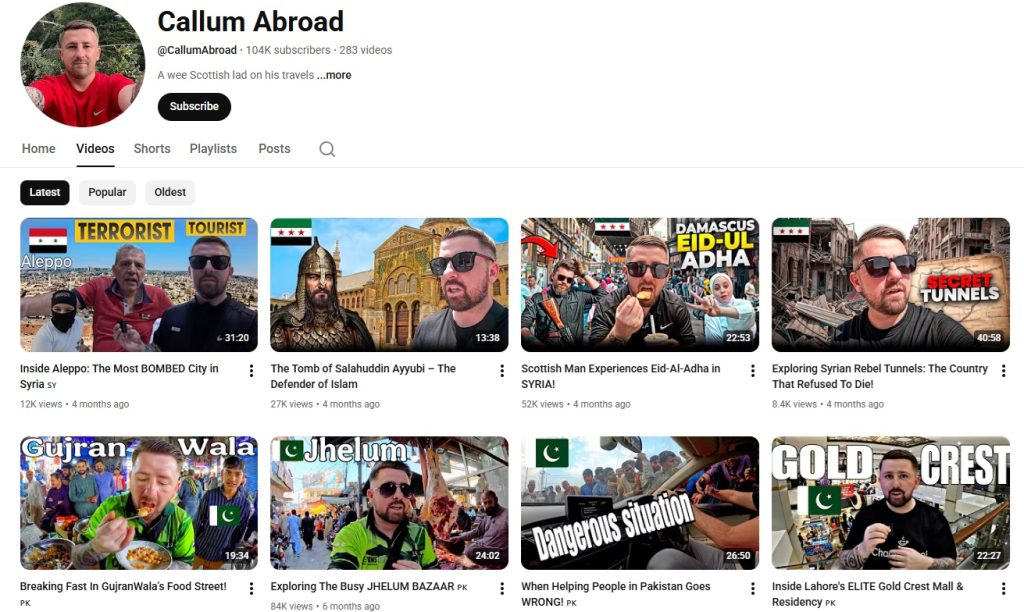Open three-dot menu for Tomb of Salahuddin video
Image resolution: width=1024 pixels, height=612 pixels.
(502, 371)
